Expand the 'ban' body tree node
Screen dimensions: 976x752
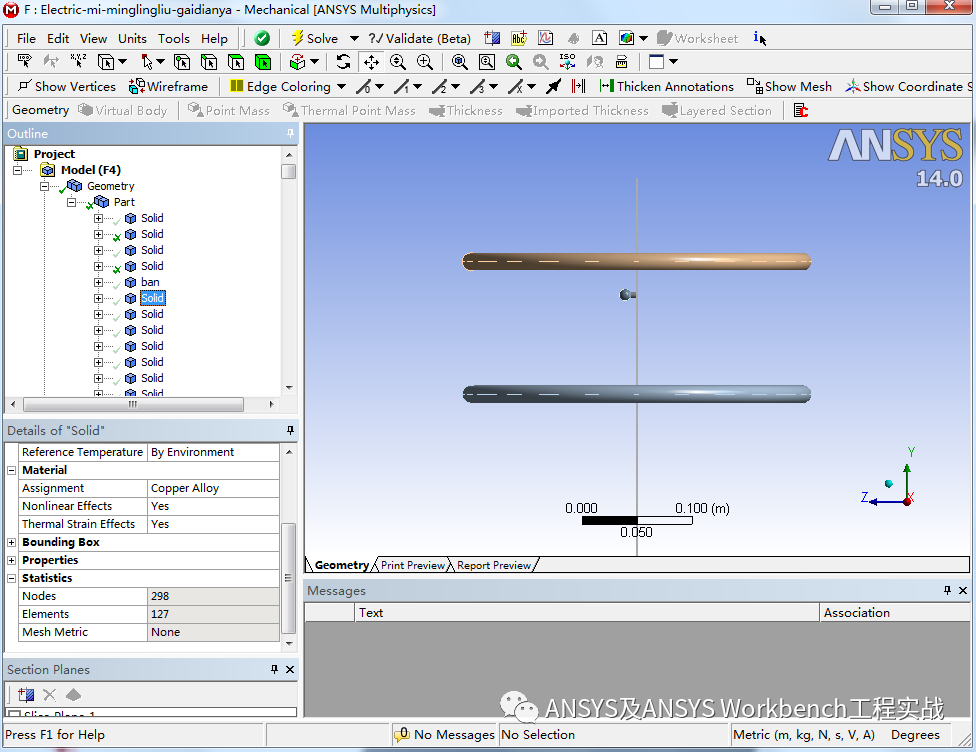pos(98,283)
